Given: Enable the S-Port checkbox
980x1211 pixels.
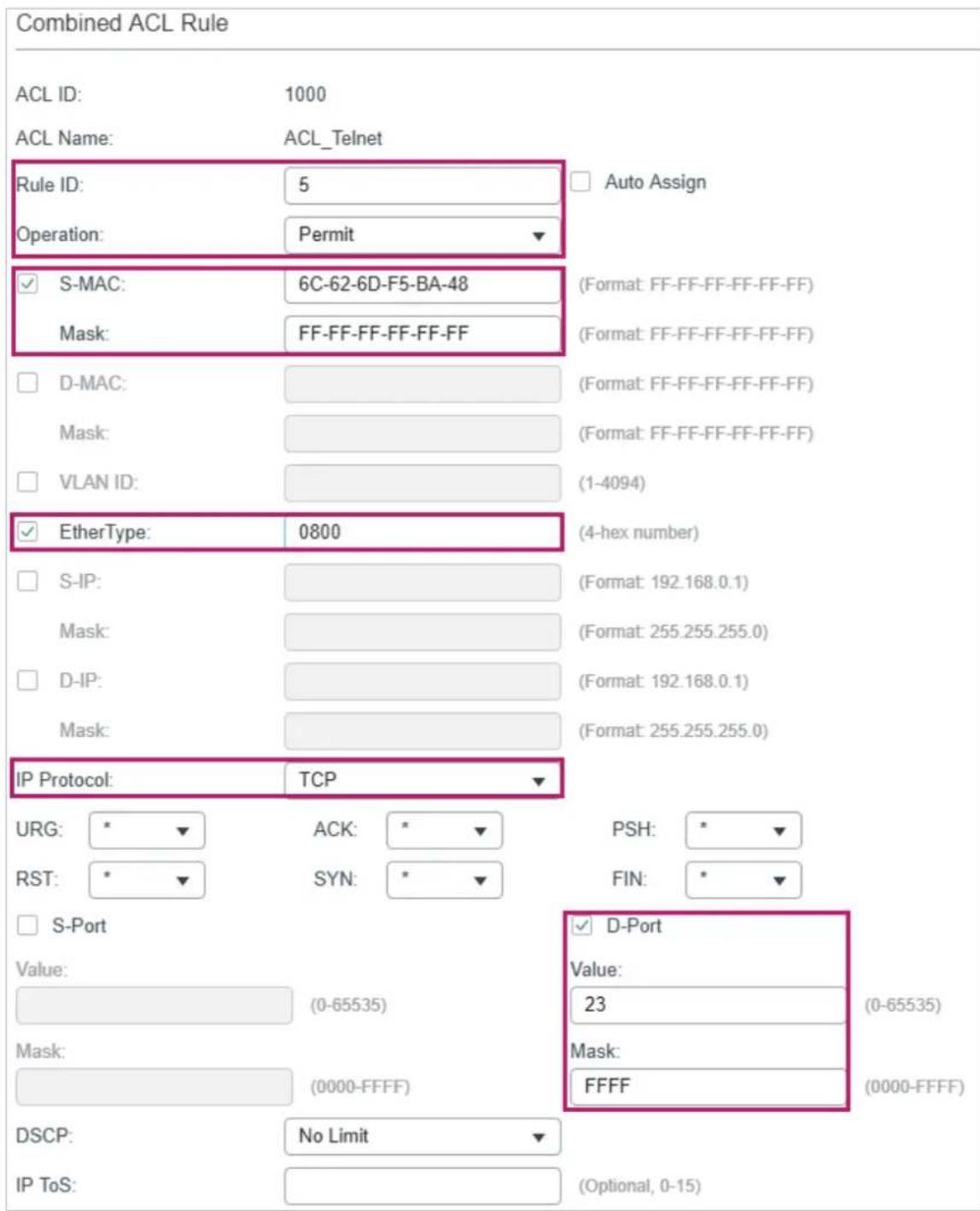Looking at the screenshot, I should (28, 925).
